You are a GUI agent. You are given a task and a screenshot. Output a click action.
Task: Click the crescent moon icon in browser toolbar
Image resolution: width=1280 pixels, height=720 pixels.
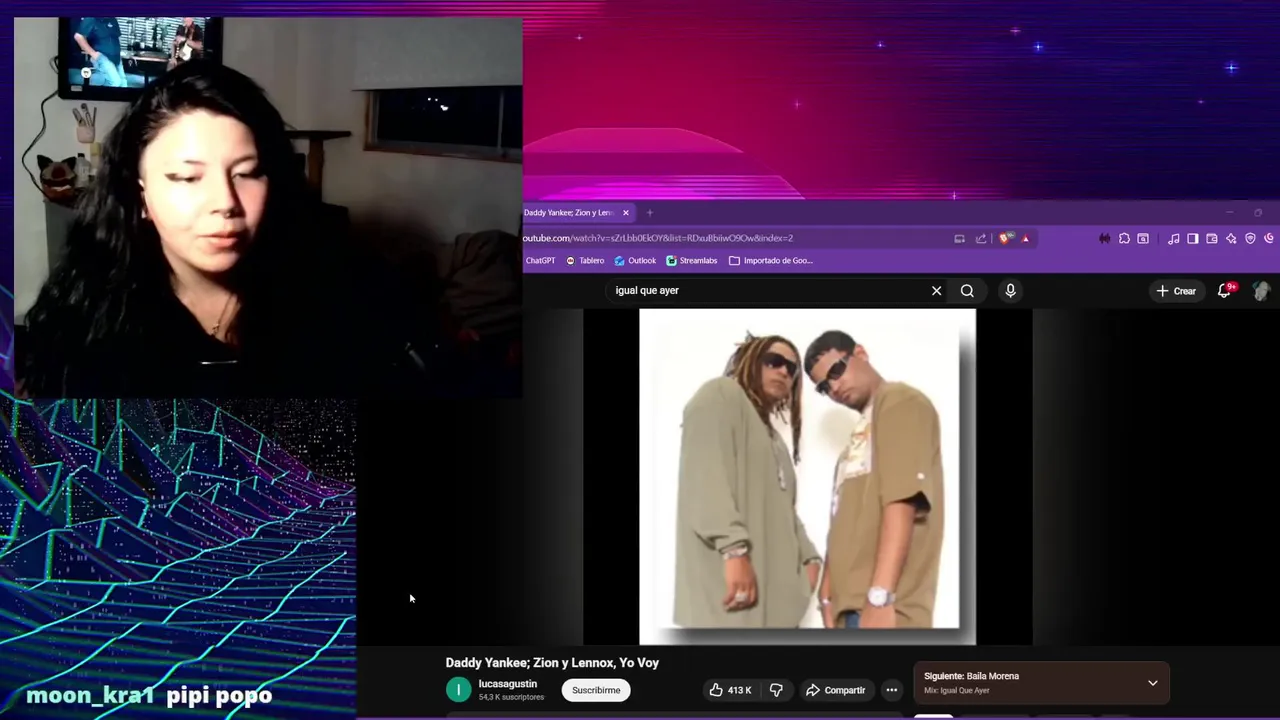(1270, 238)
